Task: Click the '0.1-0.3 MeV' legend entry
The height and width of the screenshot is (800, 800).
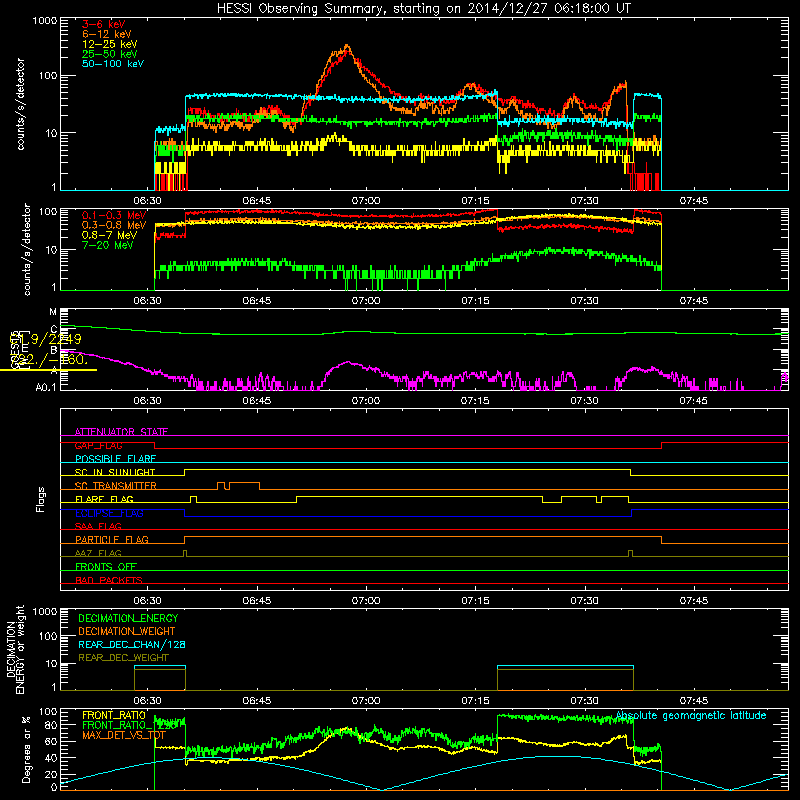Action: (114, 215)
